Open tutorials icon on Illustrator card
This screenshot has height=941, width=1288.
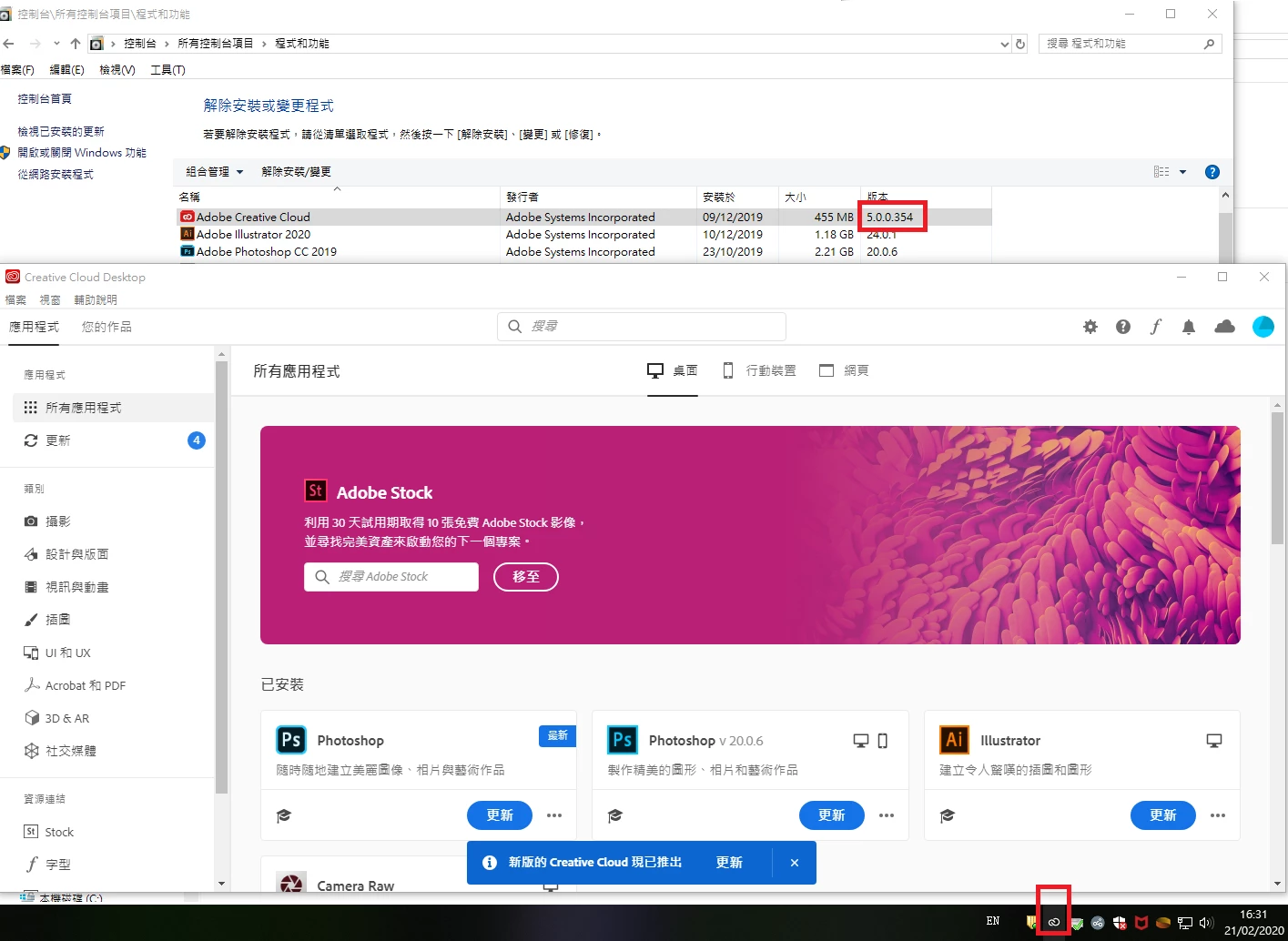948,815
